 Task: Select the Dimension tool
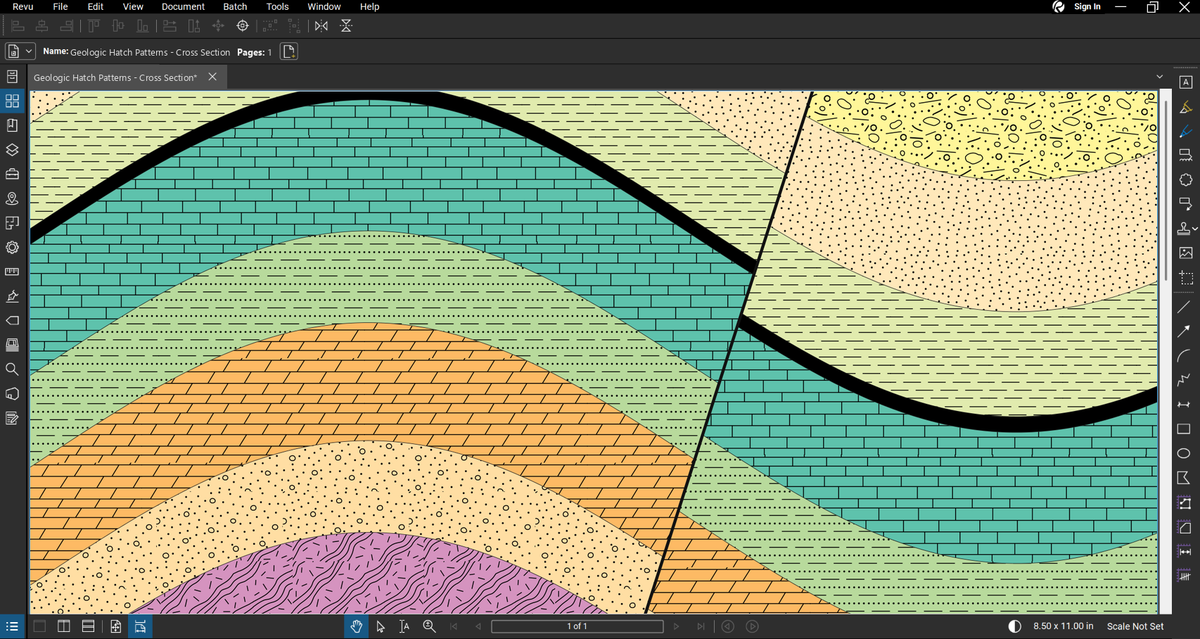click(x=1185, y=404)
